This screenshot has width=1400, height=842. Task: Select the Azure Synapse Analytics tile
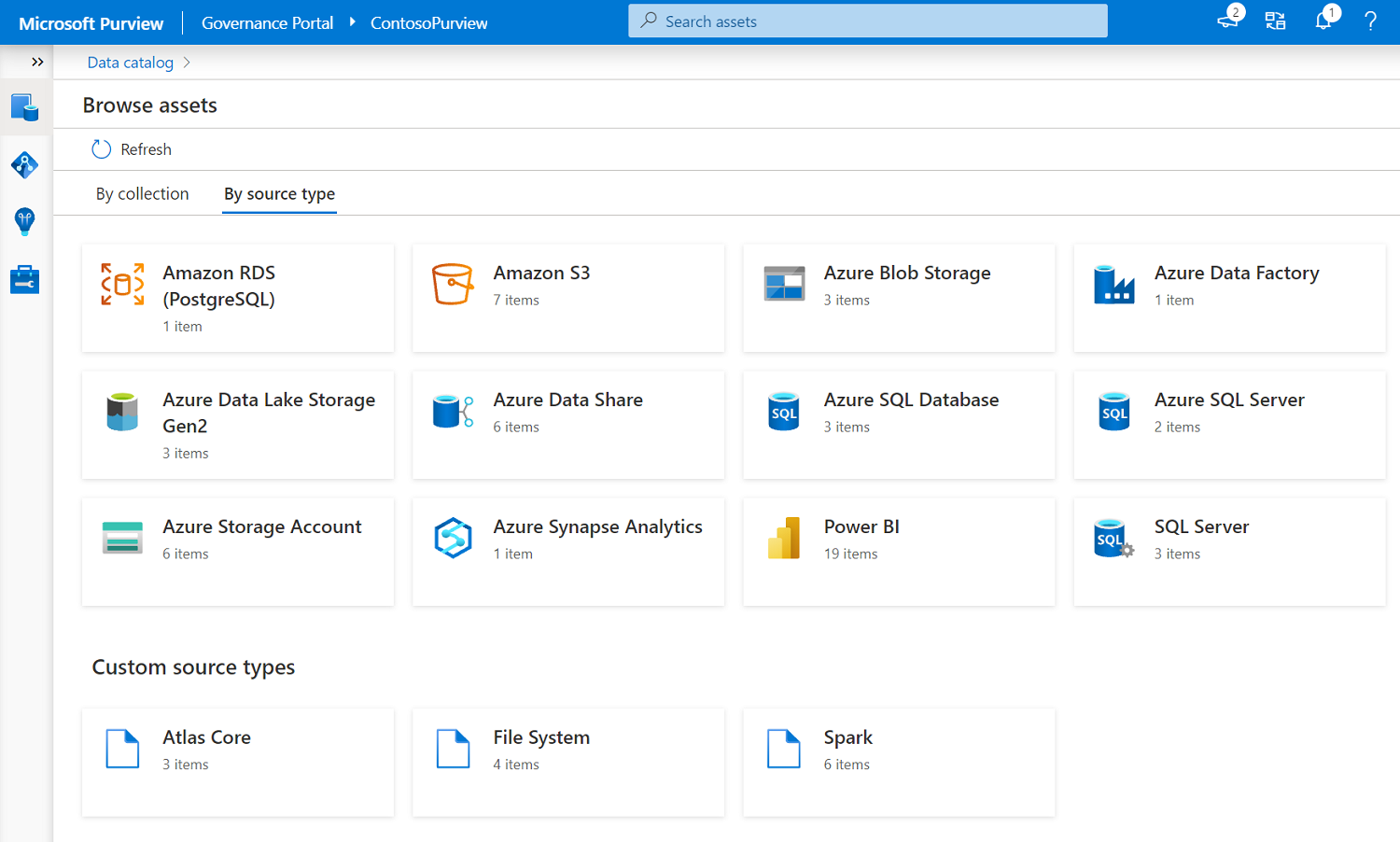click(567, 552)
